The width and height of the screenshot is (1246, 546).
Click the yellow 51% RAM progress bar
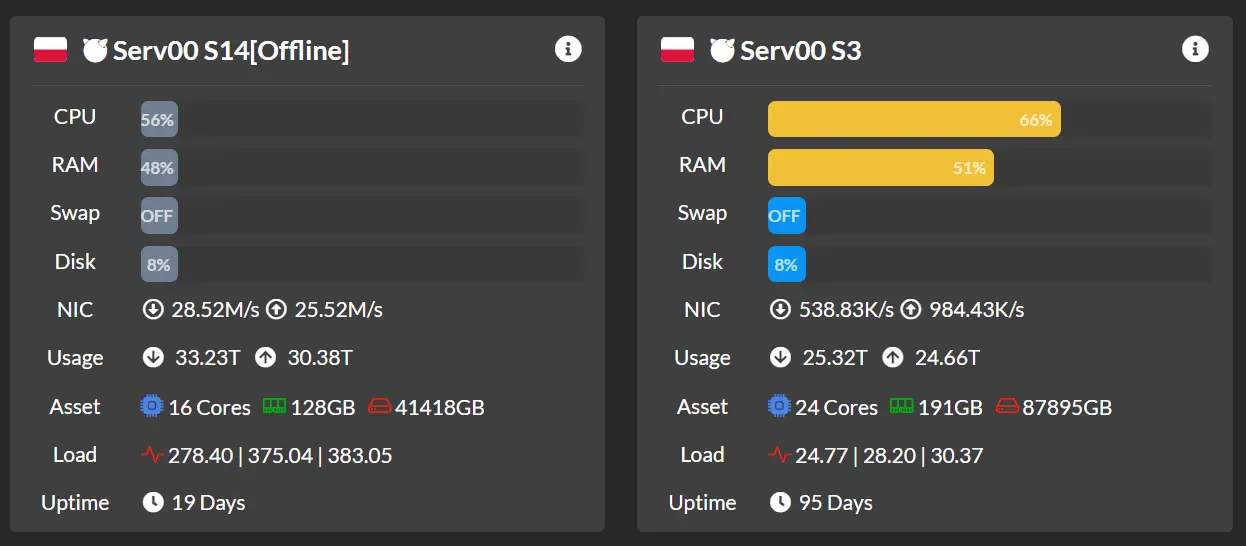[x=881, y=167]
